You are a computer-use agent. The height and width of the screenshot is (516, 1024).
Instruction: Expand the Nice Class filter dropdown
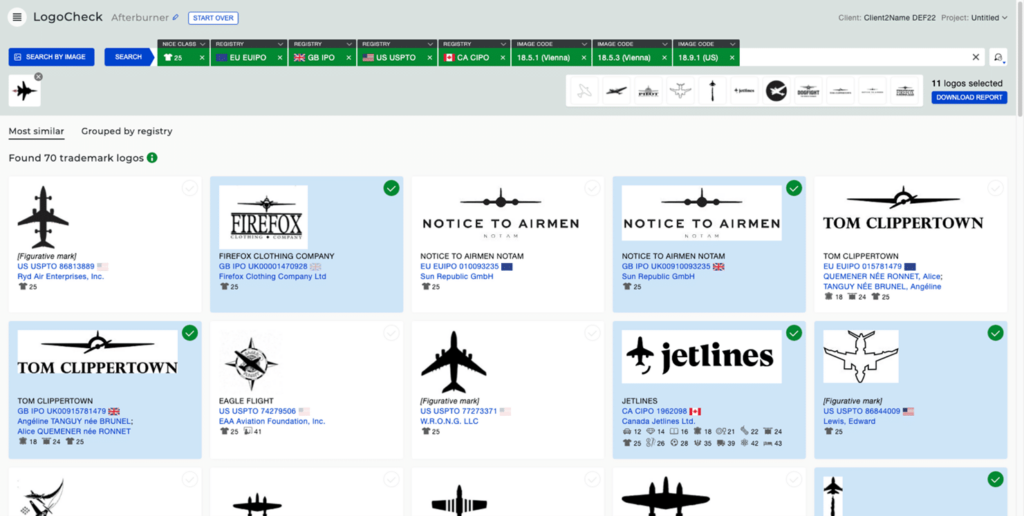(x=181, y=44)
